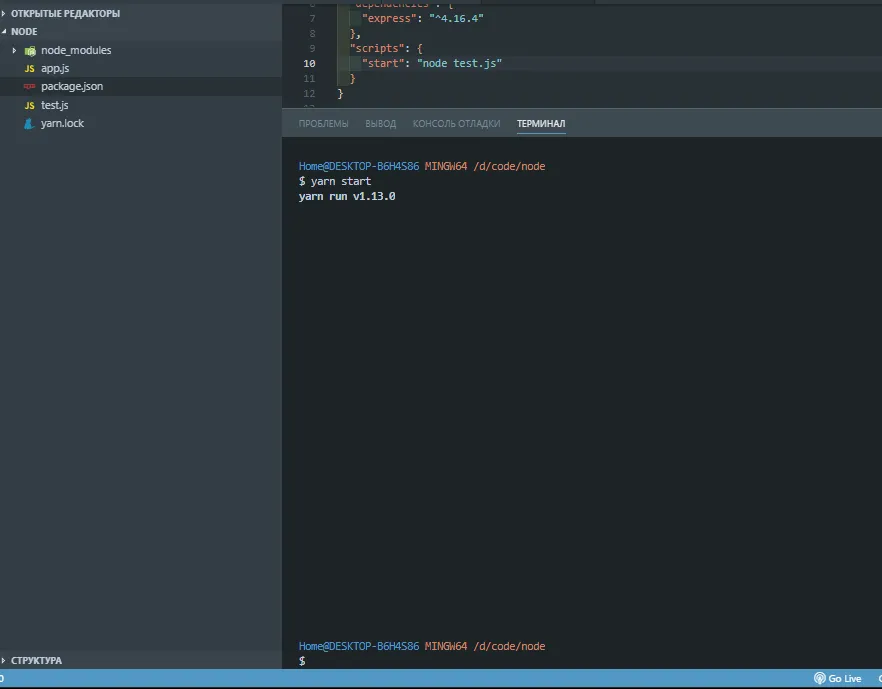Click the JS icon of app.js
This screenshot has width=882, height=689.
click(x=30, y=69)
